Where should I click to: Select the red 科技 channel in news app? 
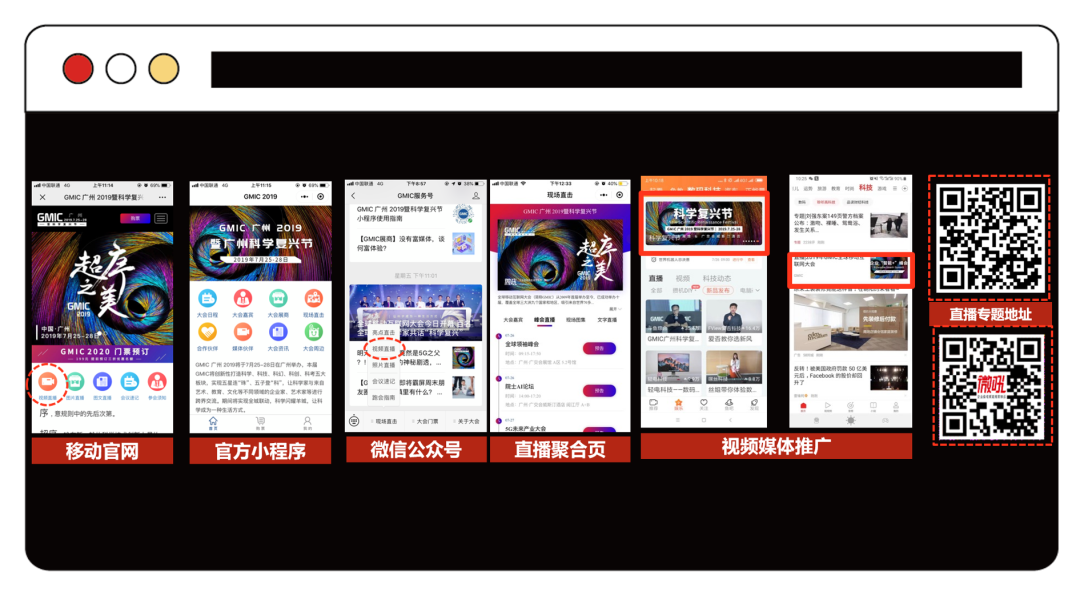coord(866,188)
